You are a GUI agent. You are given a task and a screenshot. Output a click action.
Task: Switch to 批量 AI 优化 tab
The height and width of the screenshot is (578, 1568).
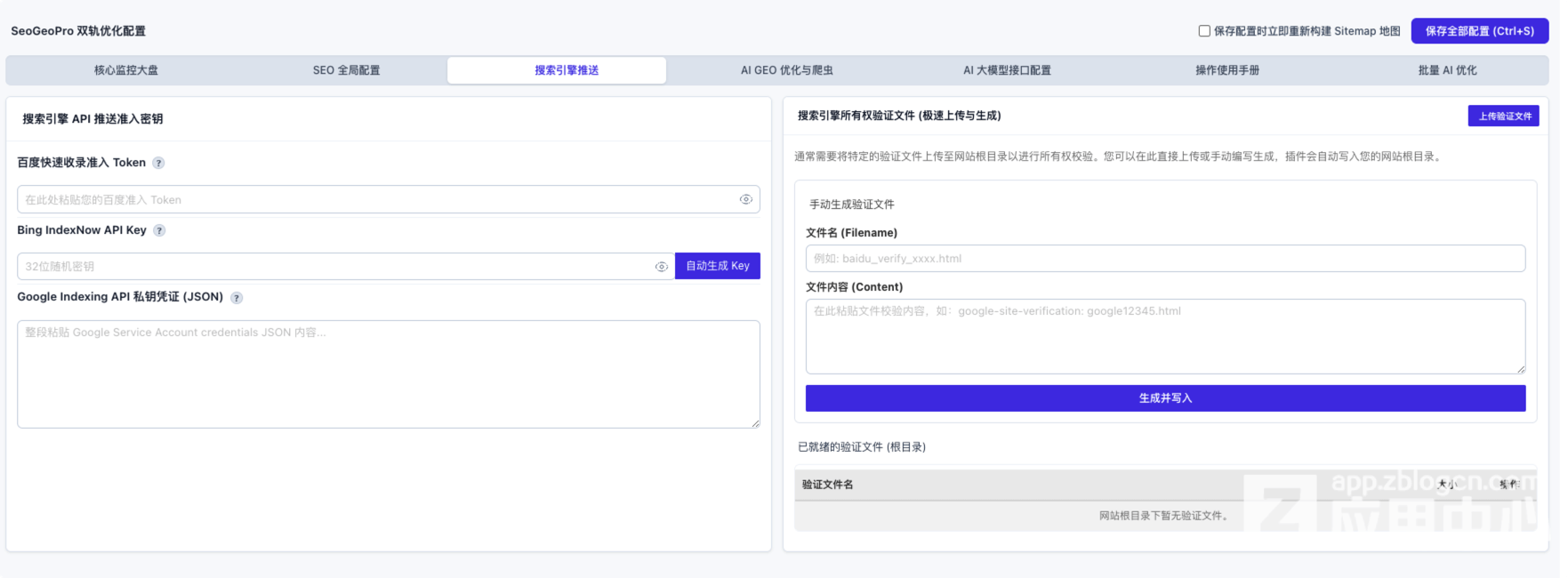click(1447, 70)
